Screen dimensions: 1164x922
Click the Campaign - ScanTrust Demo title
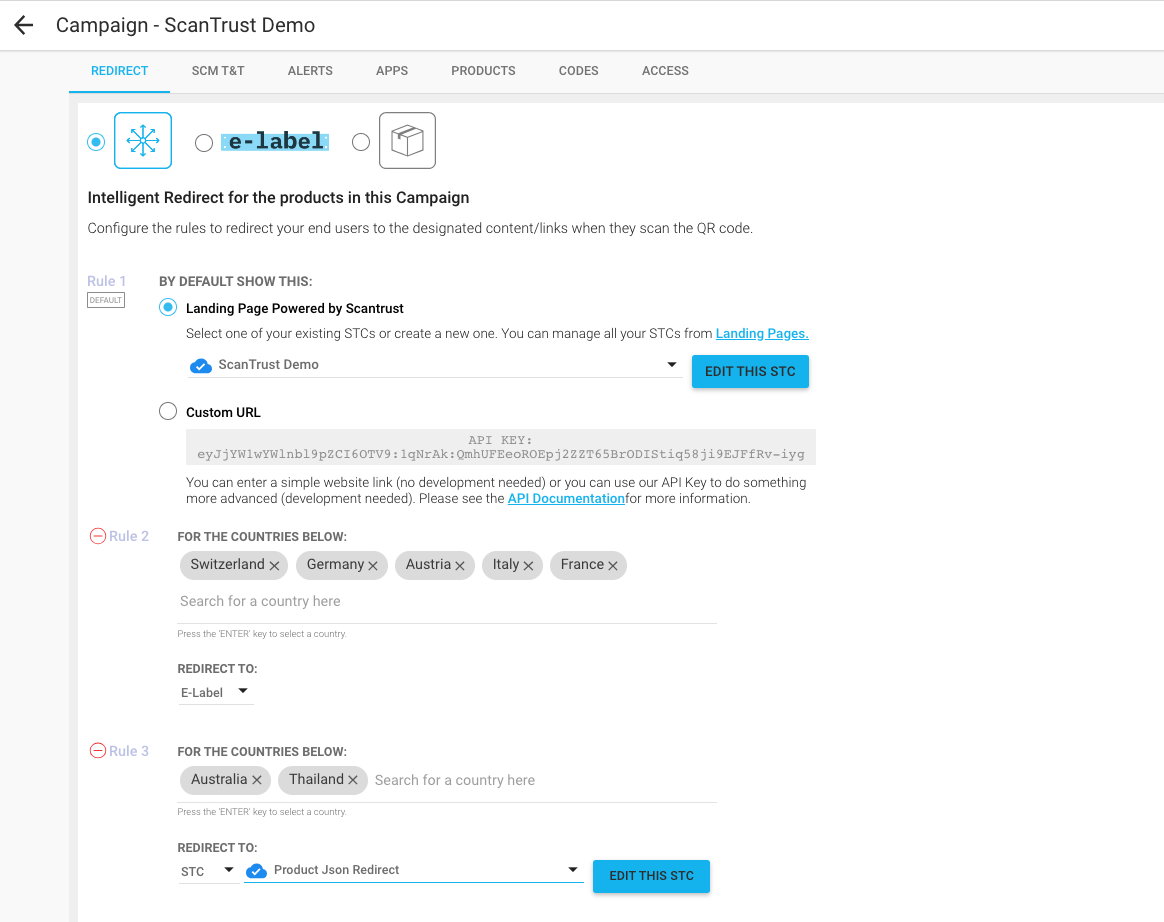pos(186,25)
